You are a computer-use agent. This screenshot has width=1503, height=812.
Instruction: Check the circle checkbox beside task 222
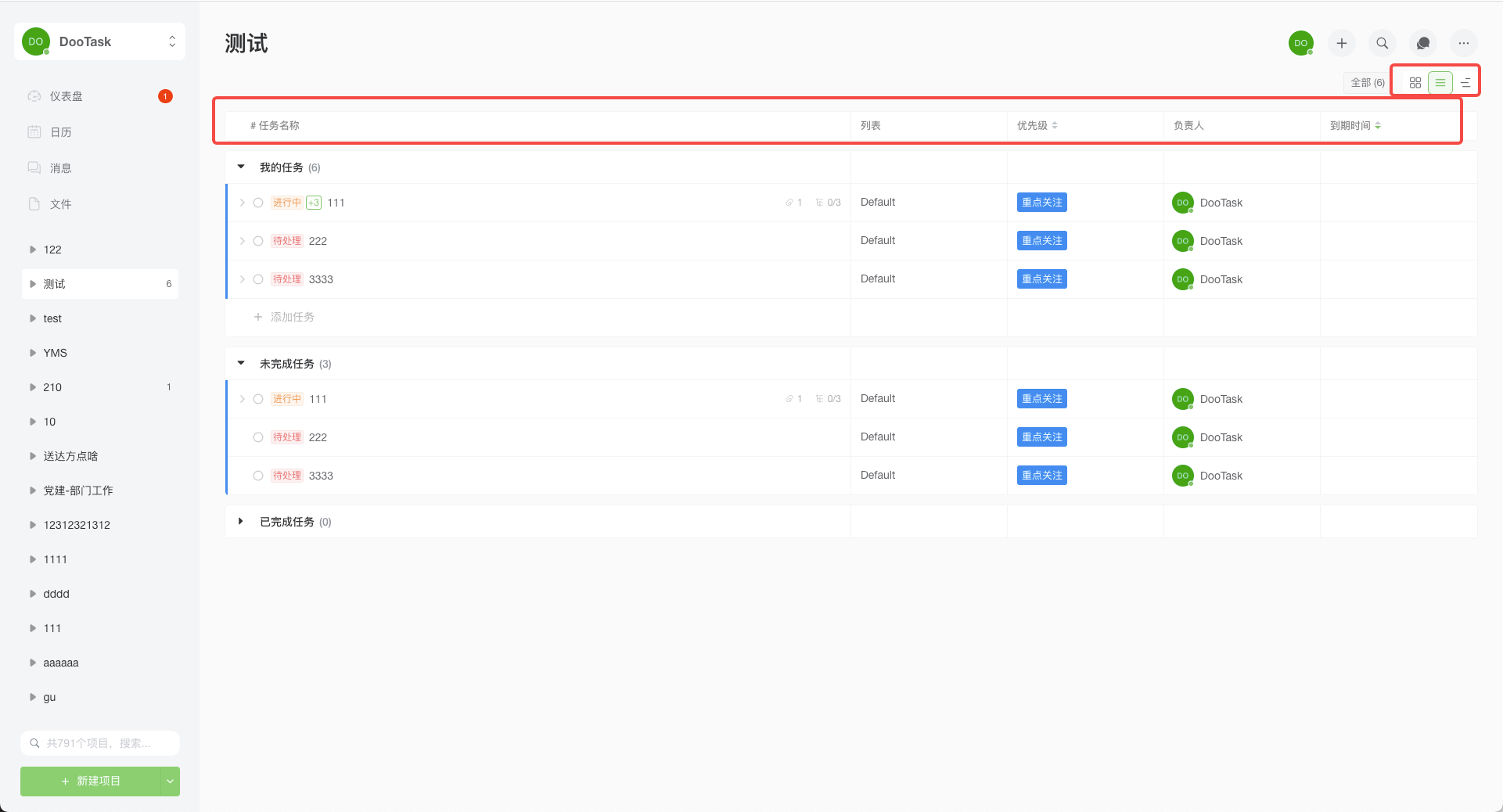[258, 241]
